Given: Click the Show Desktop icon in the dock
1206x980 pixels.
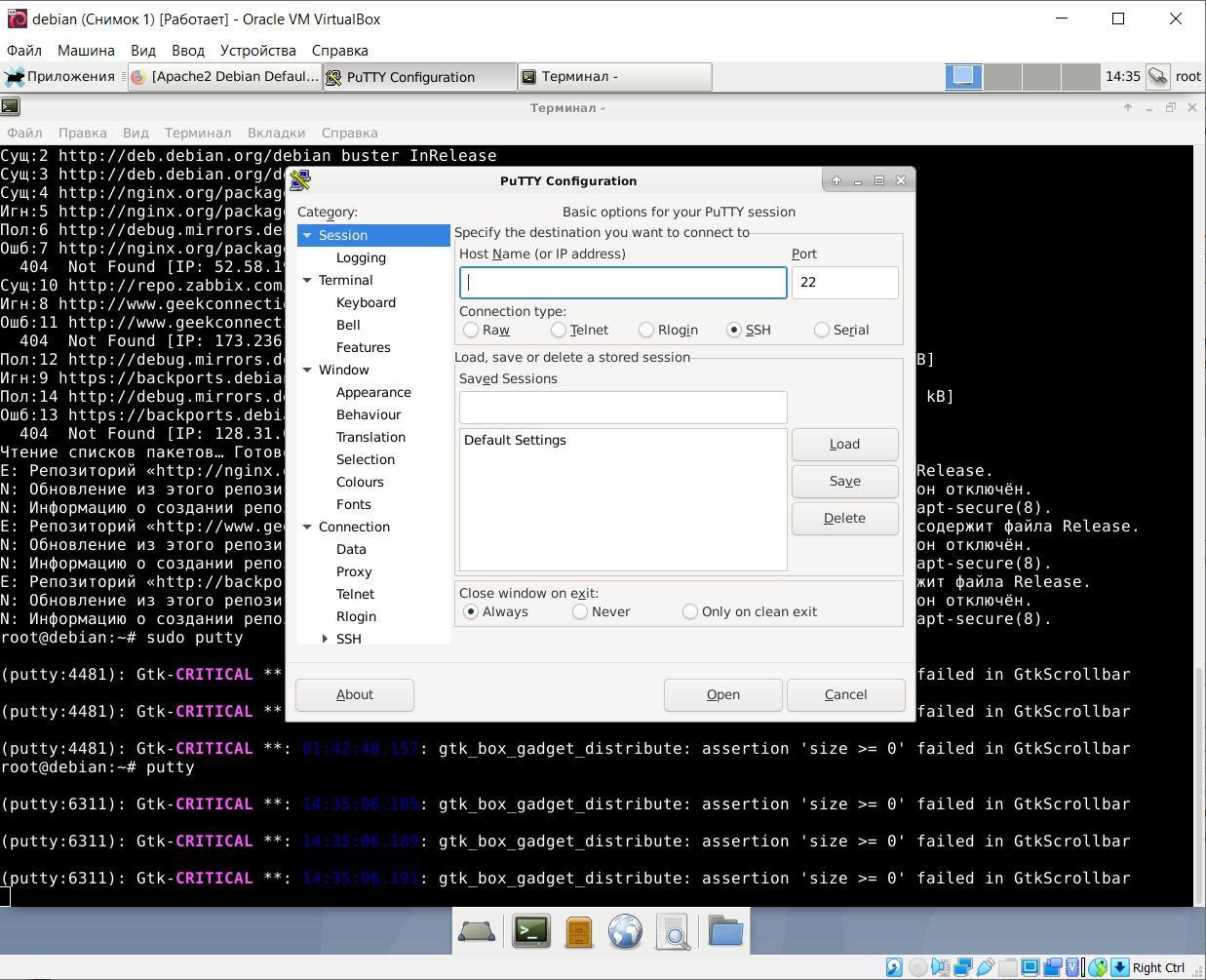Looking at the screenshot, I should (477, 931).
